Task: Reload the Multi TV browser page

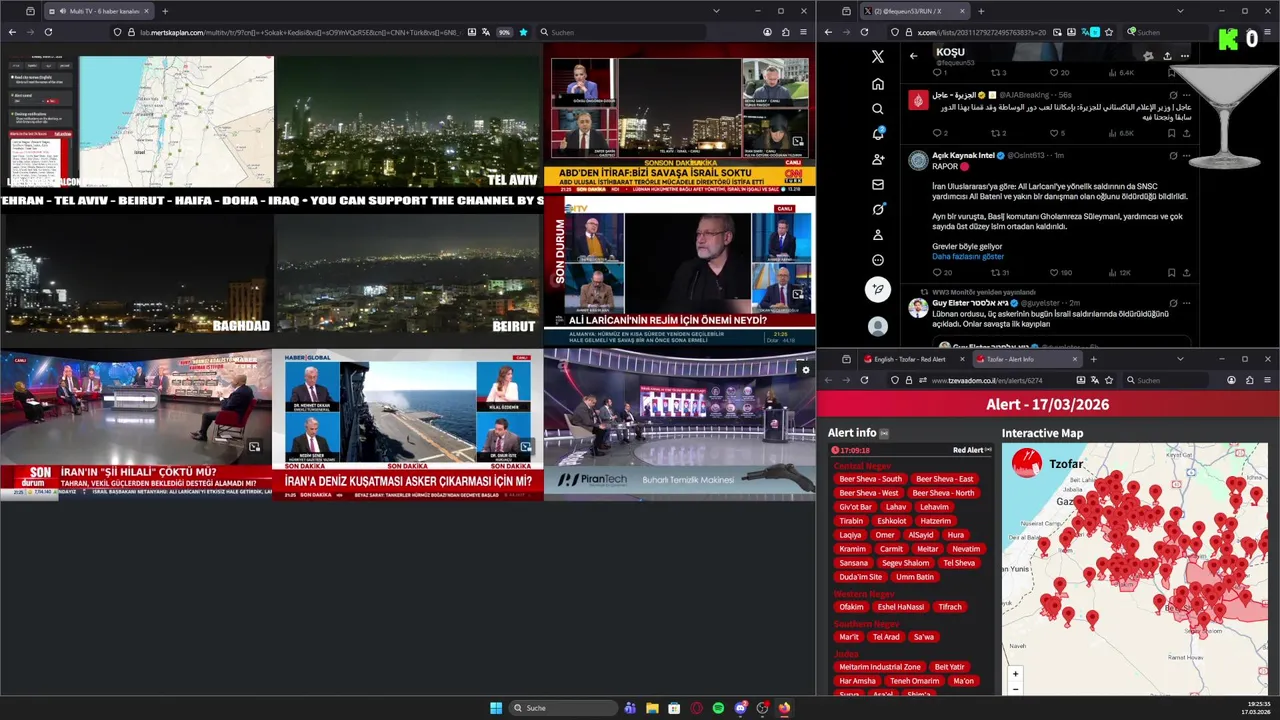Action: 48,32
